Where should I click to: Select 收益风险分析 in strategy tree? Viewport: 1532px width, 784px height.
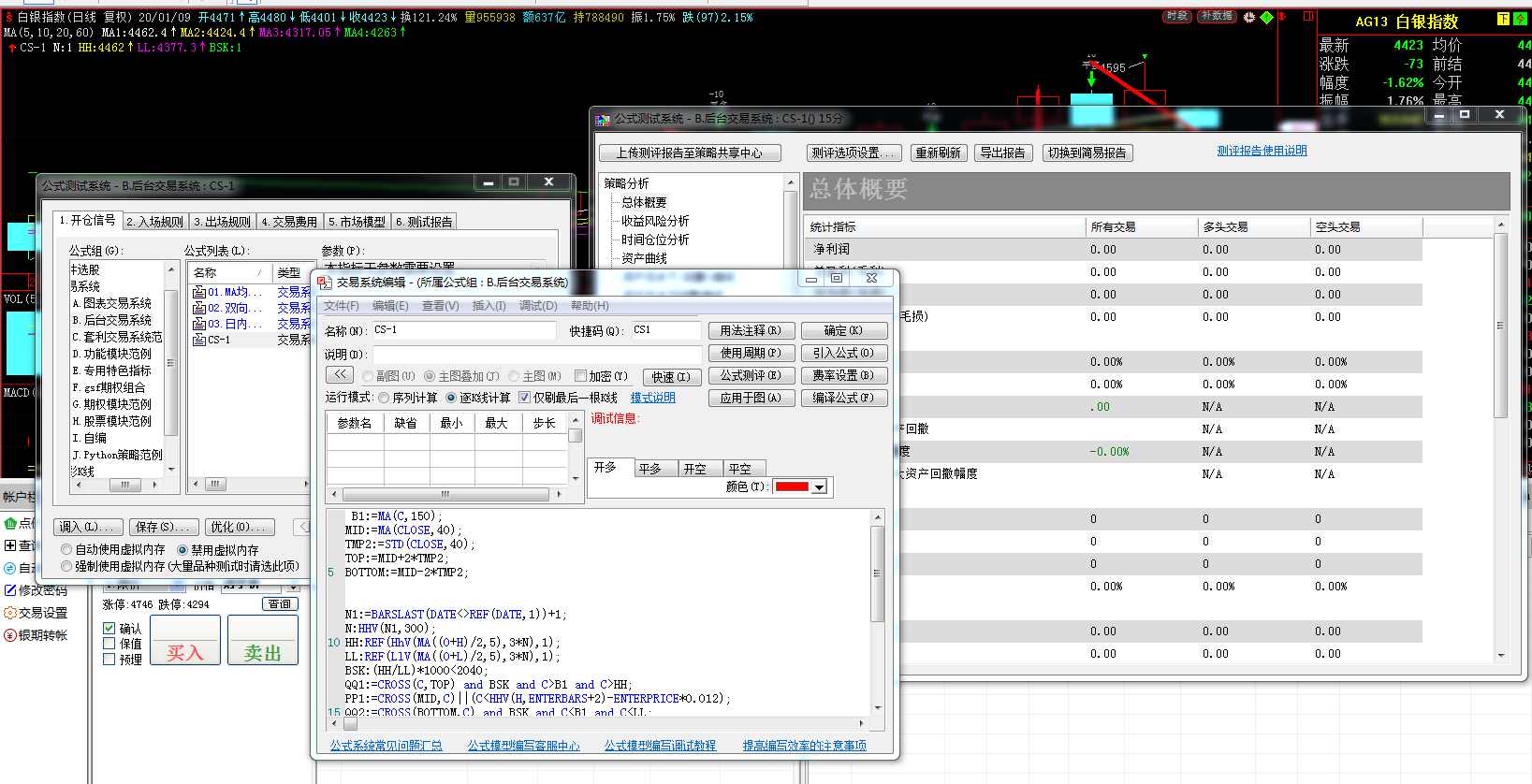(x=655, y=221)
